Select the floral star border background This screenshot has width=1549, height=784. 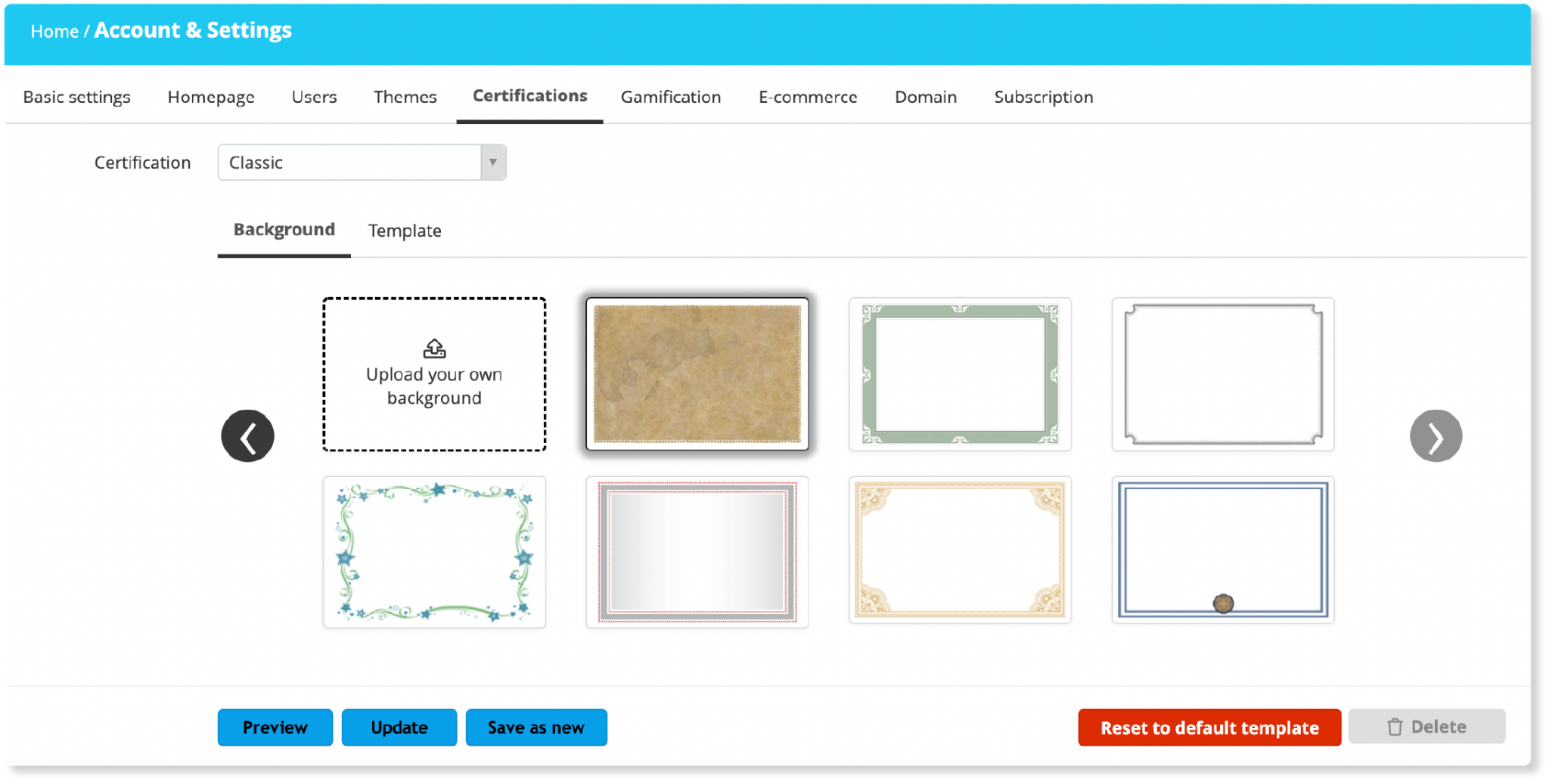click(434, 552)
